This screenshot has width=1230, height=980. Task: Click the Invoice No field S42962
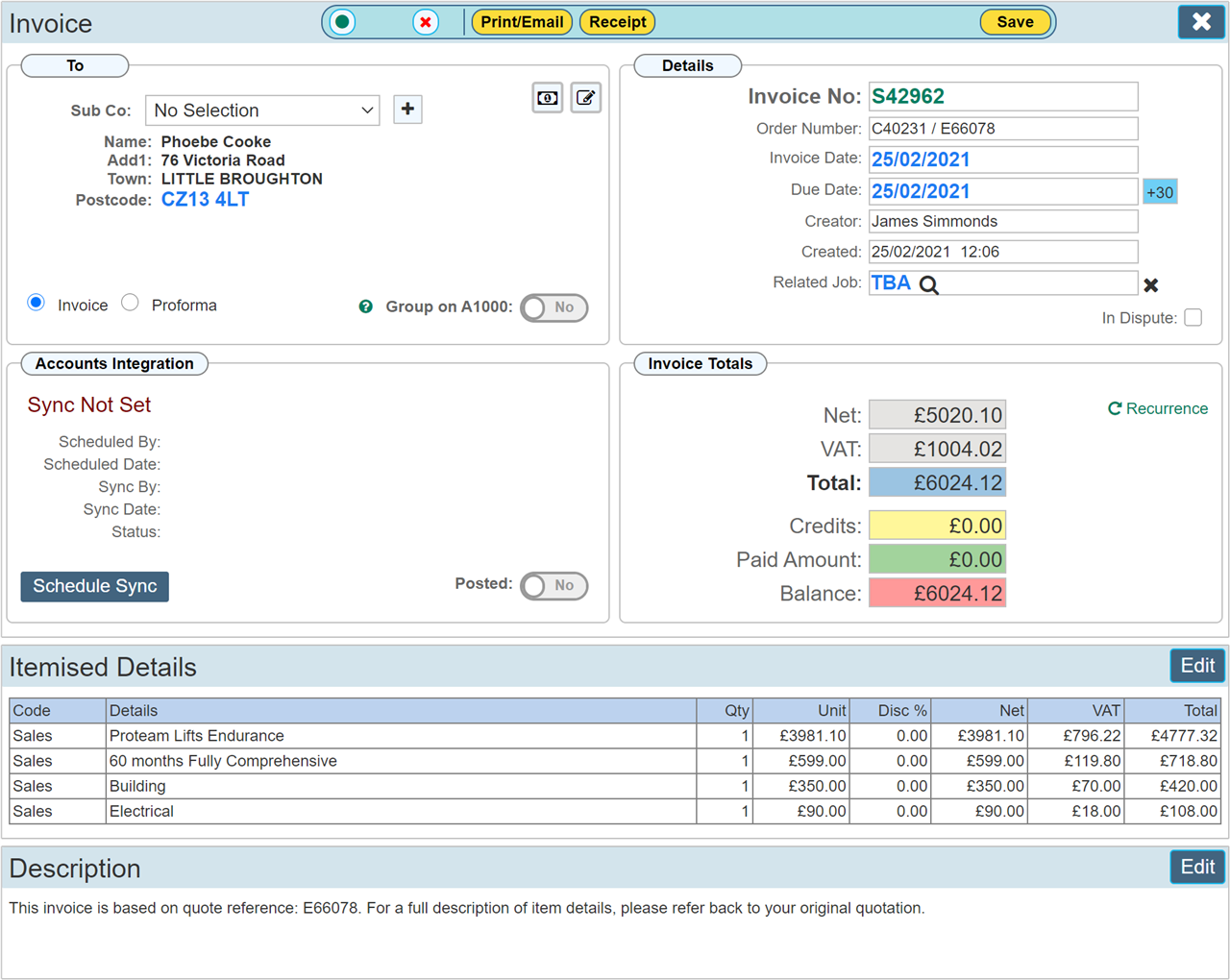1003,96
